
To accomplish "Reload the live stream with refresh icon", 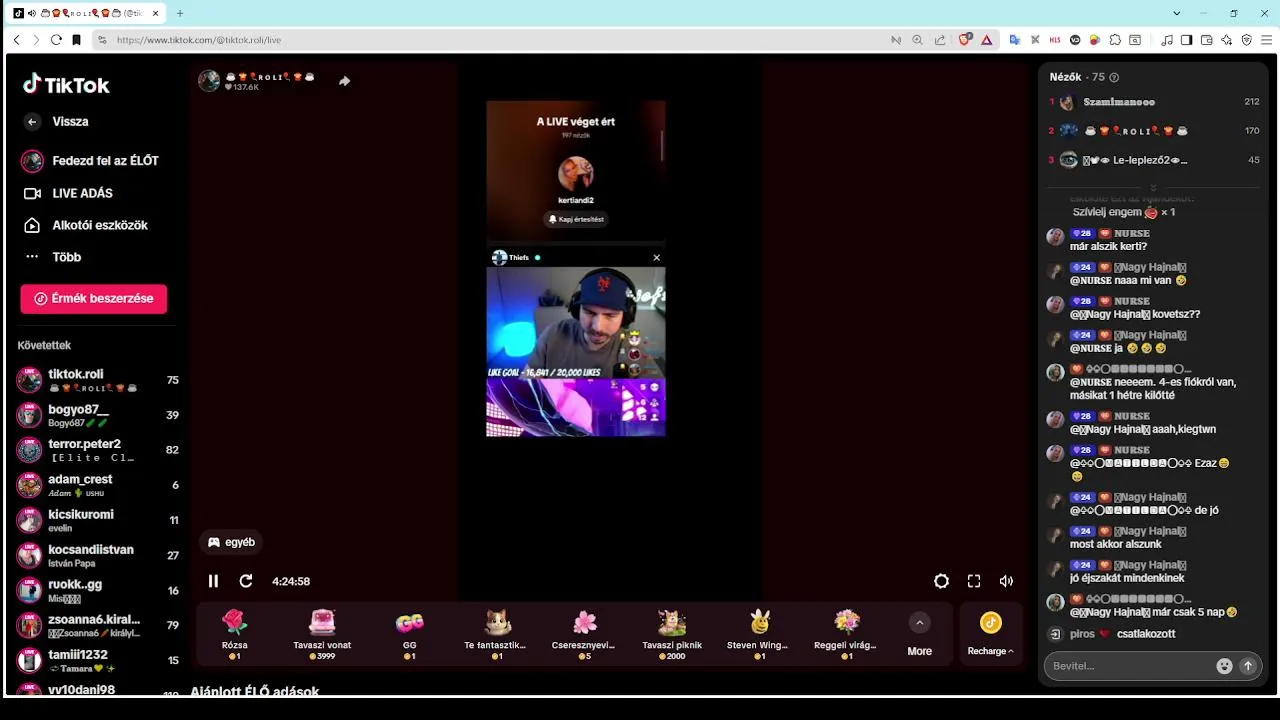I will tap(246, 581).
